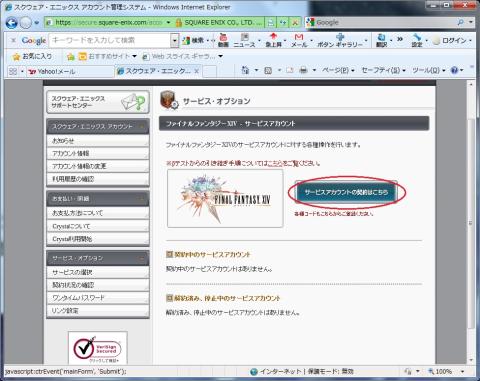
Task: Open サービスの選択 in the sidebar
Action: point(98,272)
